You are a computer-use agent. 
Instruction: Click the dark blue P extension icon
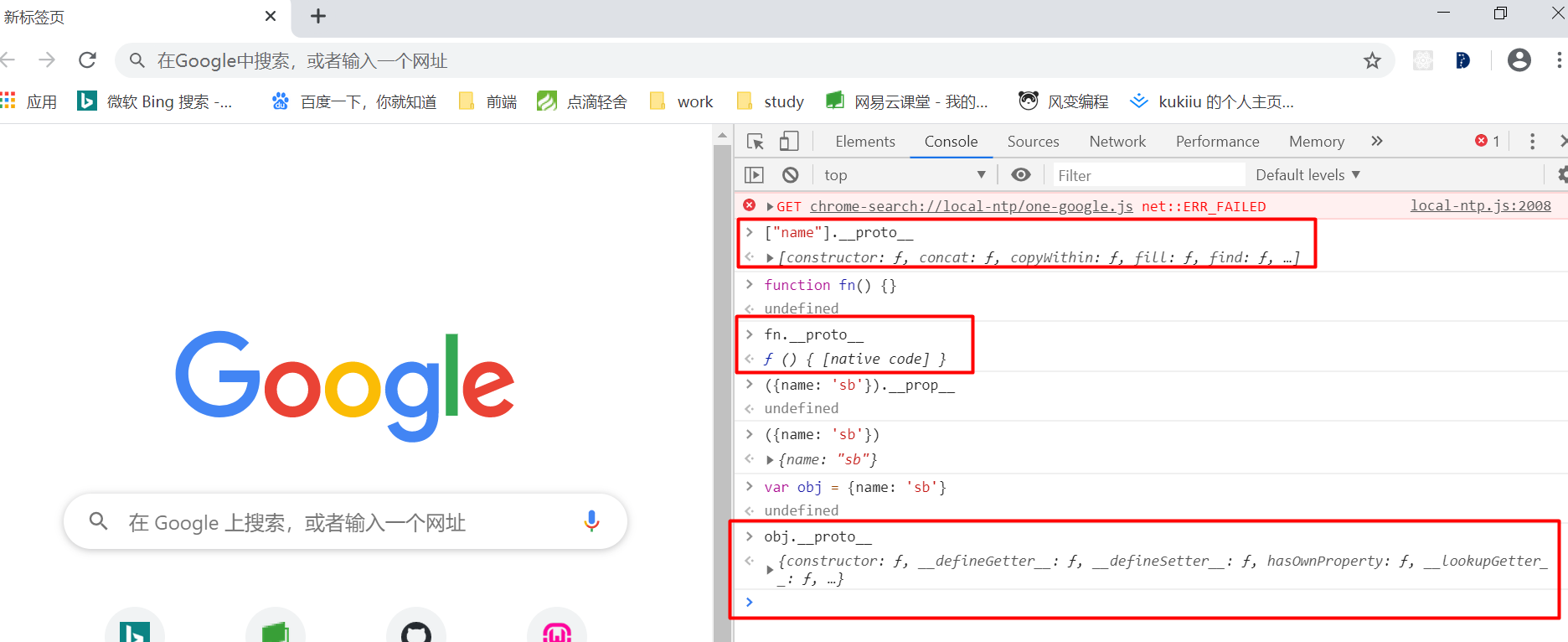click(x=1462, y=60)
